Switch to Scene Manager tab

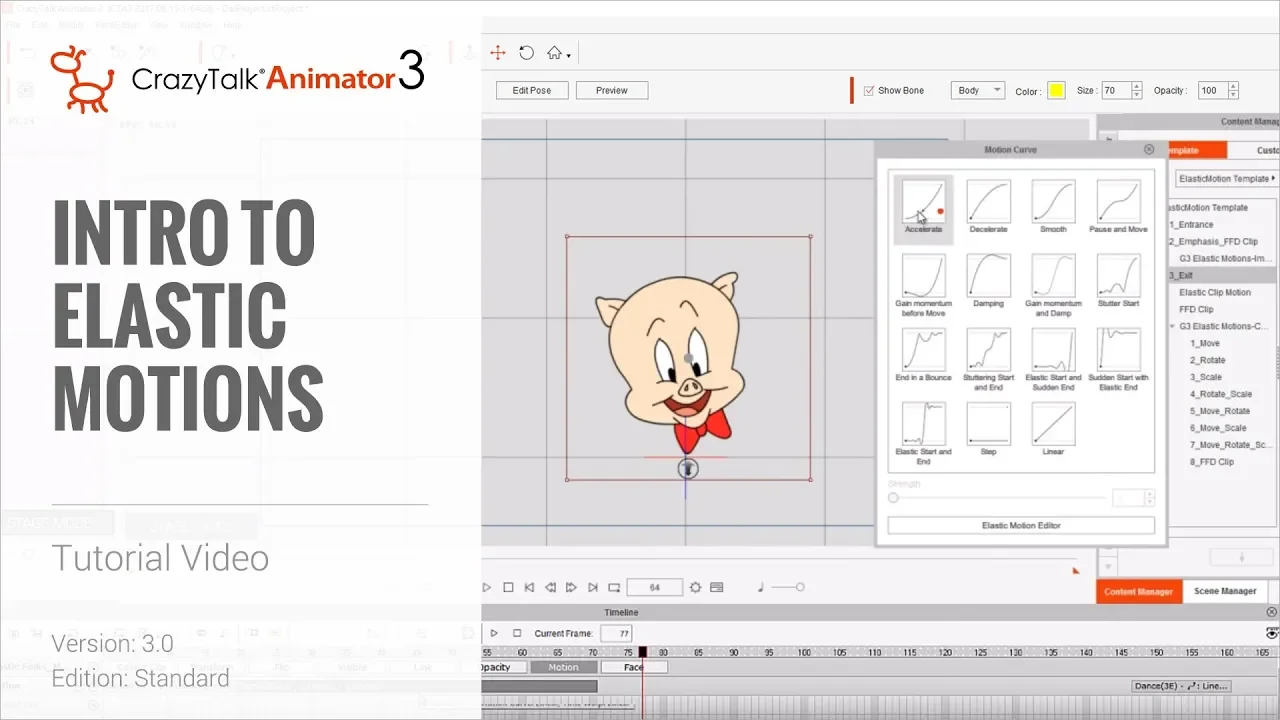1225,591
